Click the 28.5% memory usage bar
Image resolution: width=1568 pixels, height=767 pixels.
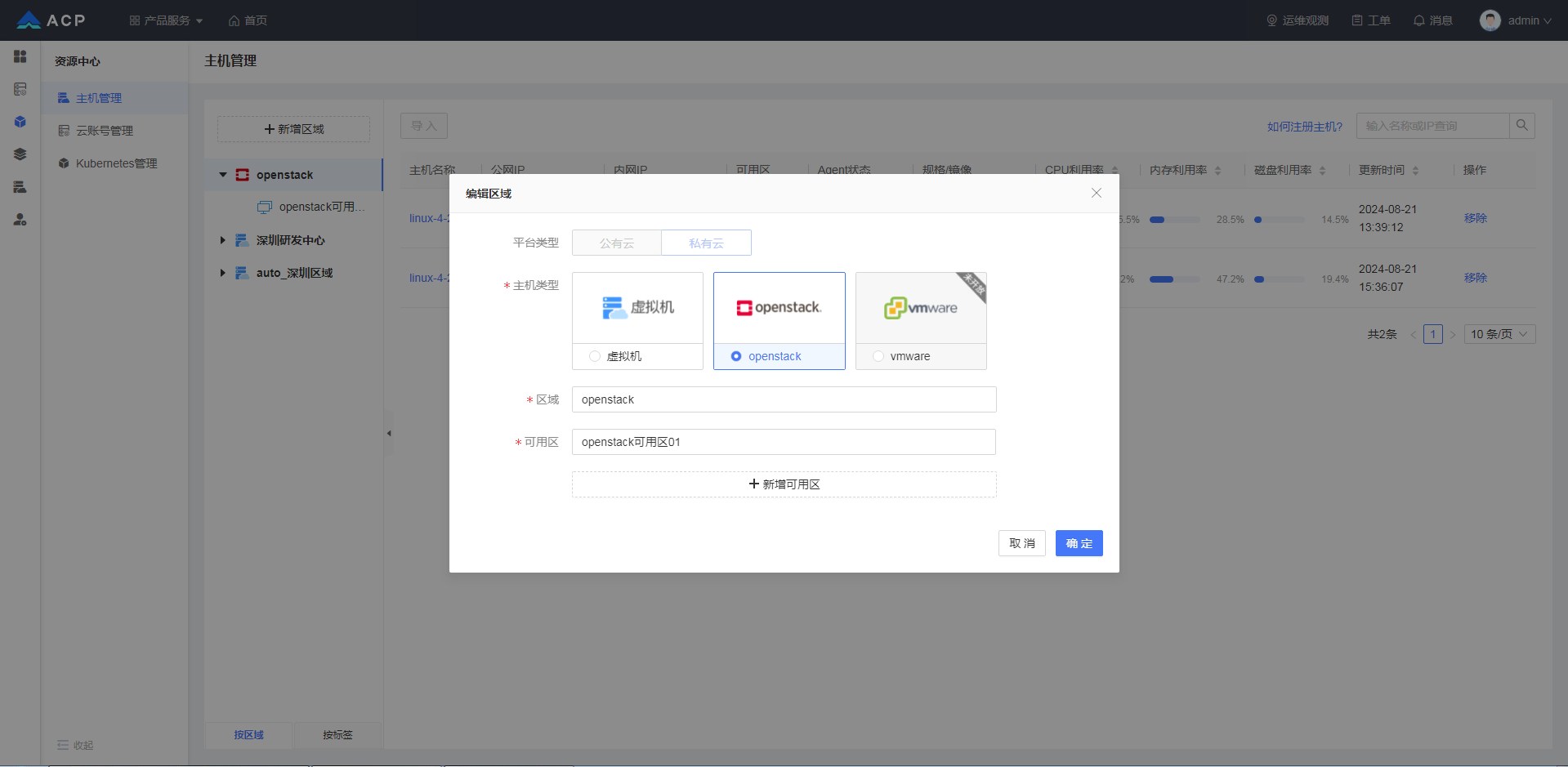[1175, 220]
